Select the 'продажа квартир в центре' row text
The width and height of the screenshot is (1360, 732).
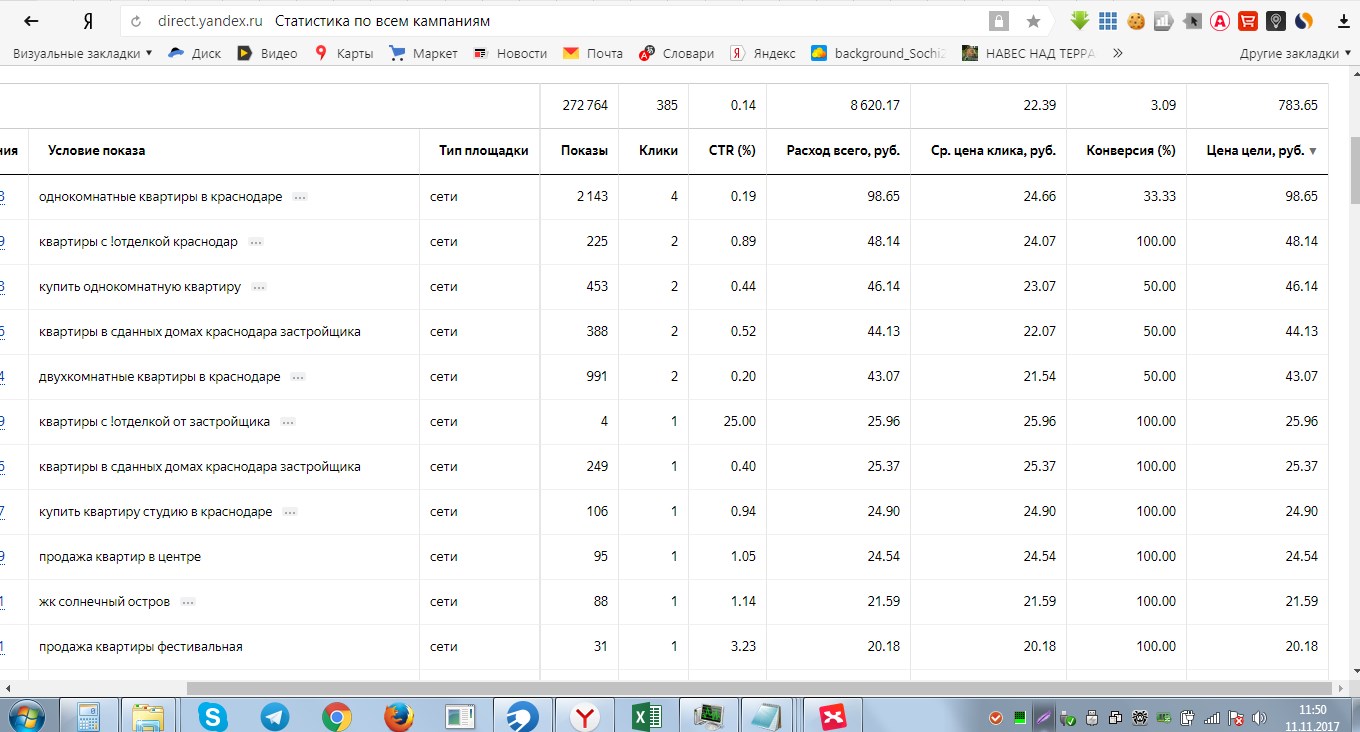[x=120, y=557]
